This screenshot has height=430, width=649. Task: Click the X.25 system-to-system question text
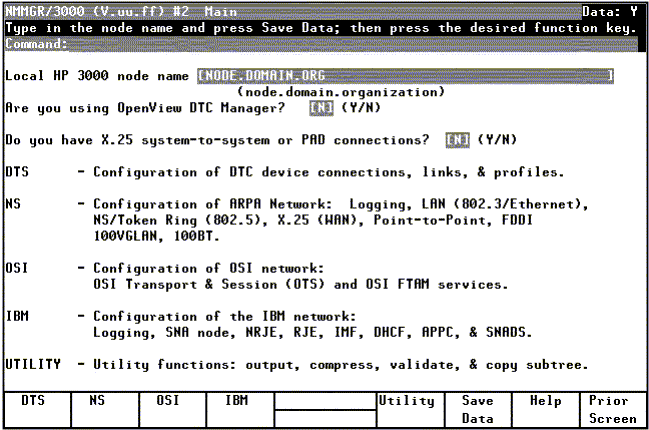coord(217,140)
